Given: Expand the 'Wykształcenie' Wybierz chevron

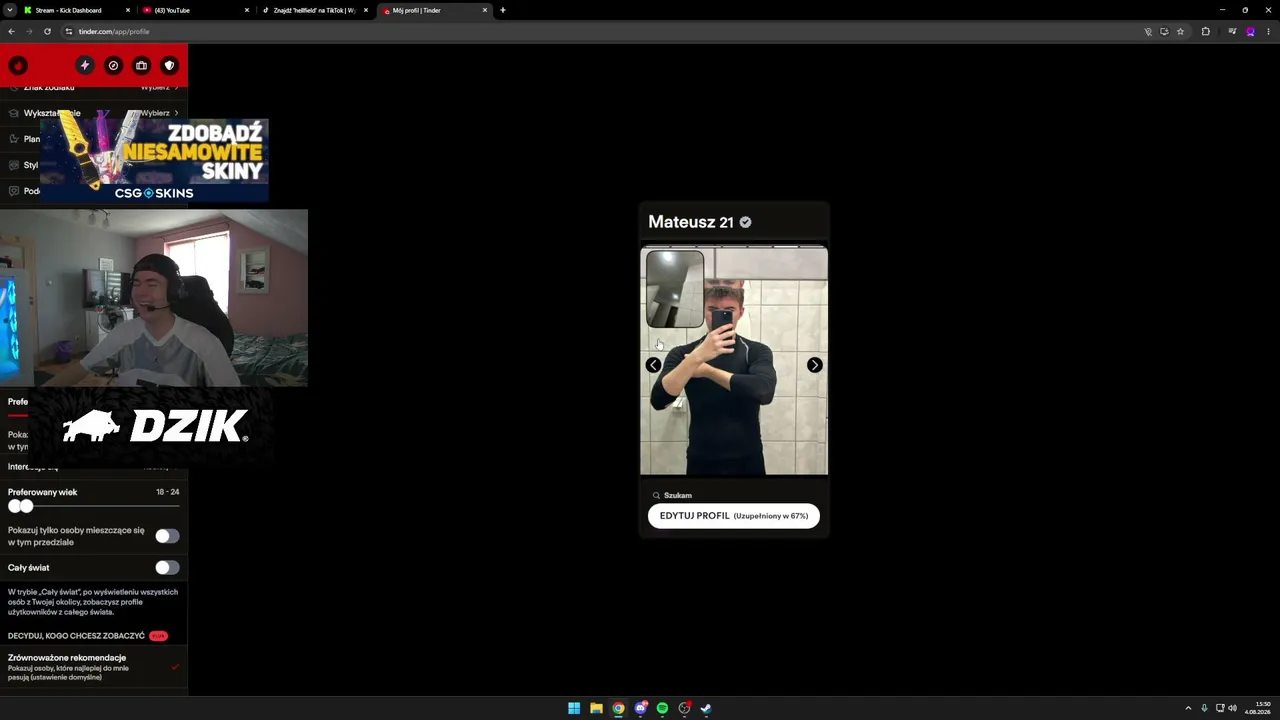Looking at the screenshot, I should coord(176,113).
